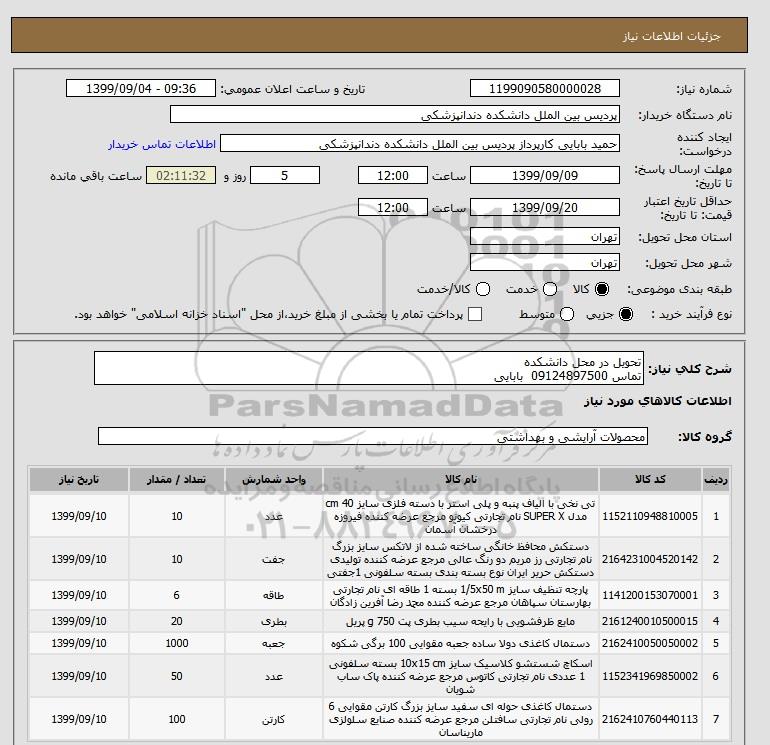770x745 pixels.
Task: Click the buyer organization name field
Action: (x=395, y=115)
